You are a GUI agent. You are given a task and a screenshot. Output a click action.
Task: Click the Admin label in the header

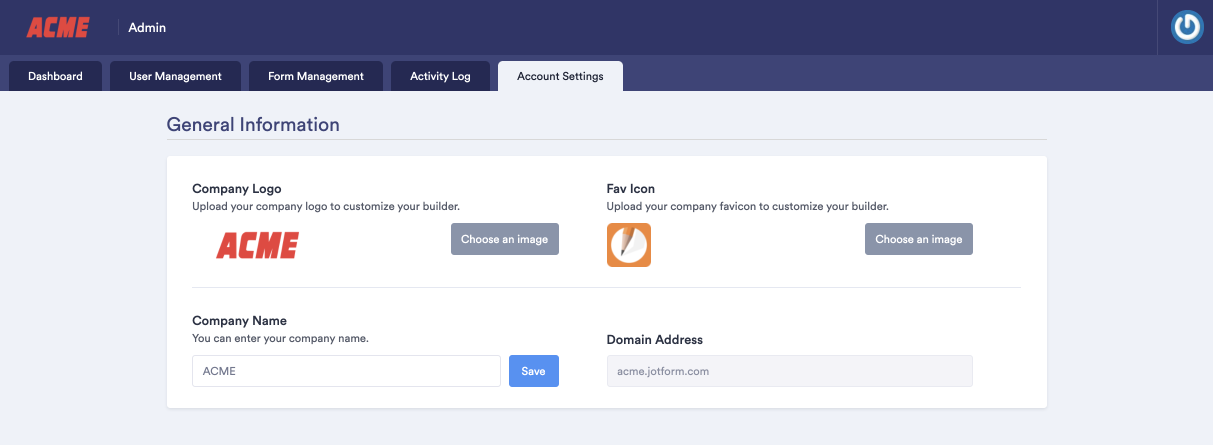point(147,28)
